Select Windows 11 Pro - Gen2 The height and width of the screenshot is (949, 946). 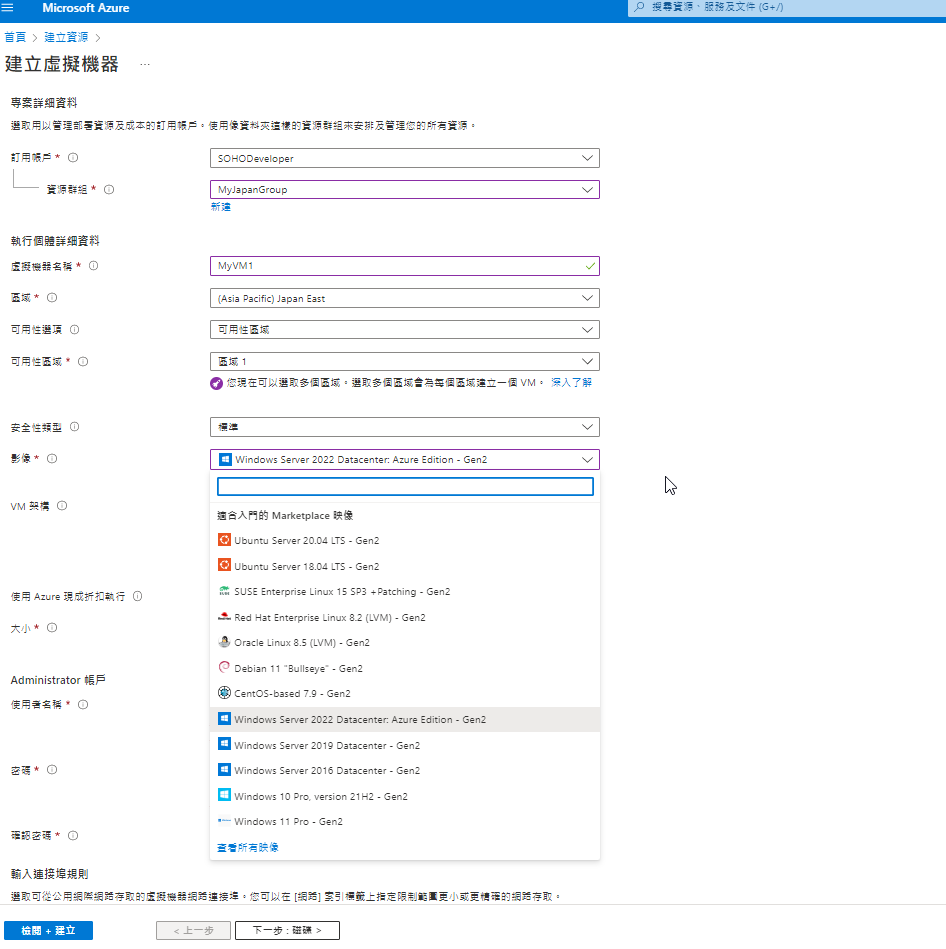[404, 821]
